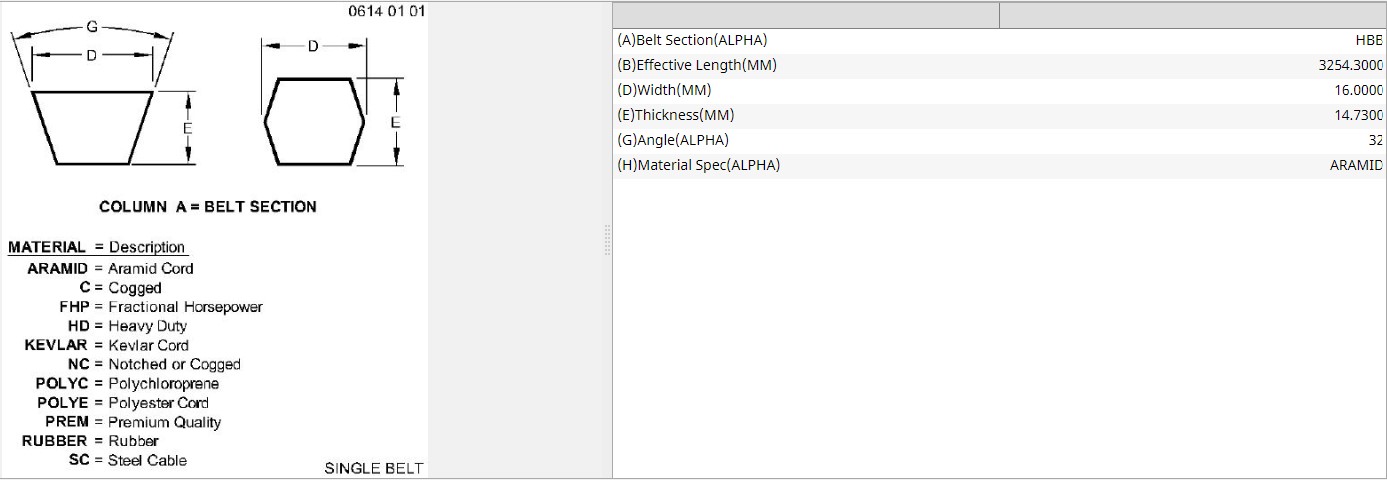1387x480 pixels.
Task: Select the (D)Width(MM) row label
Action: click(664, 91)
